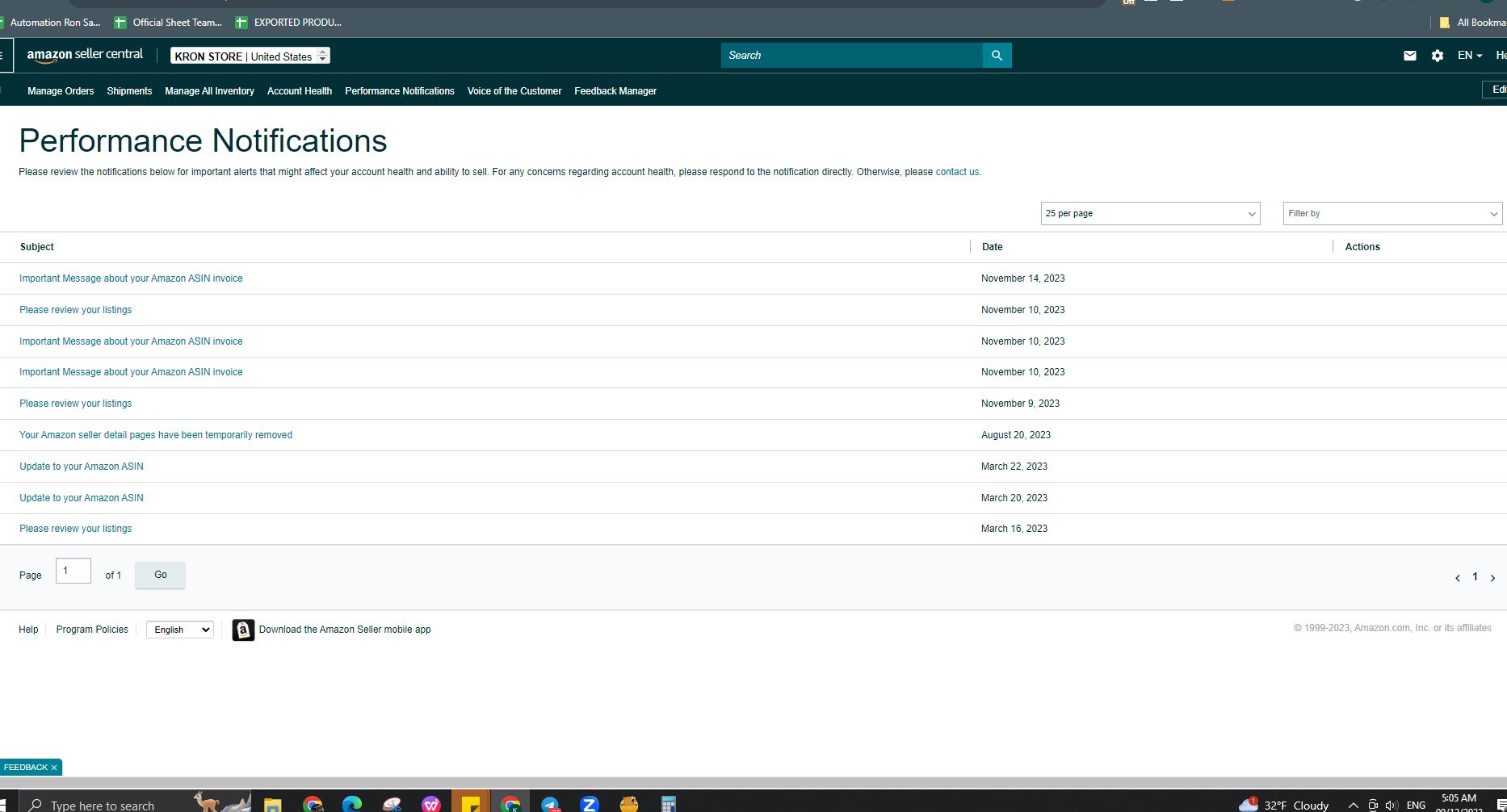Image resolution: width=1507 pixels, height=812 pixels.
Task: Open Feedback Manager menu item
Action: 615,91
